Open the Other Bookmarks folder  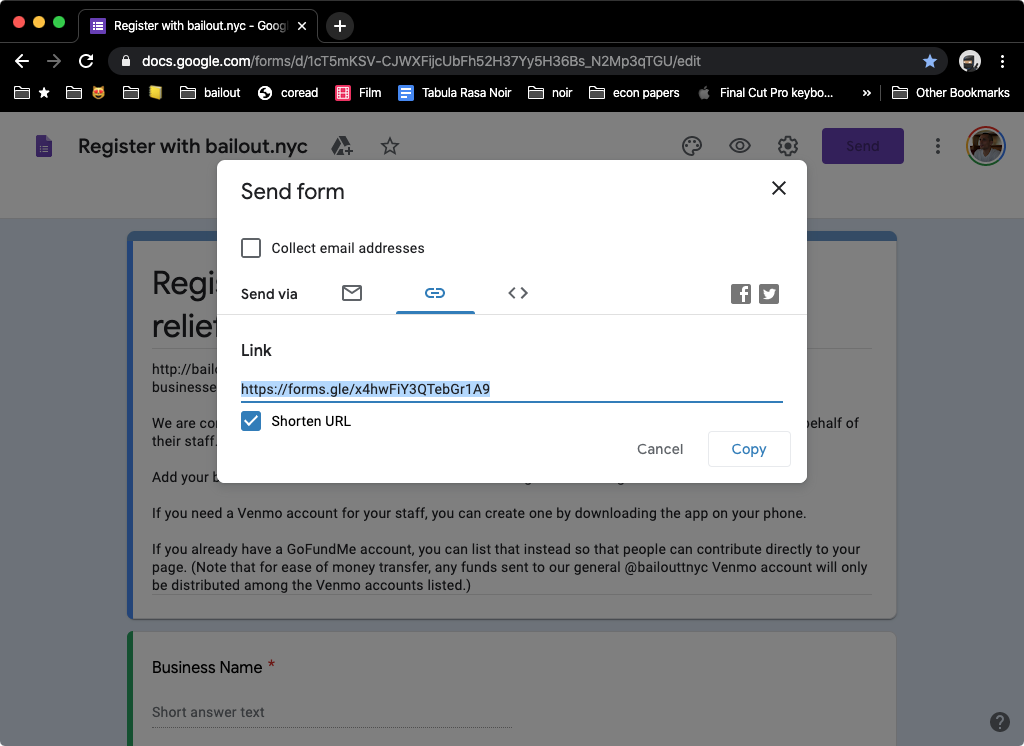tap(950, 93)
